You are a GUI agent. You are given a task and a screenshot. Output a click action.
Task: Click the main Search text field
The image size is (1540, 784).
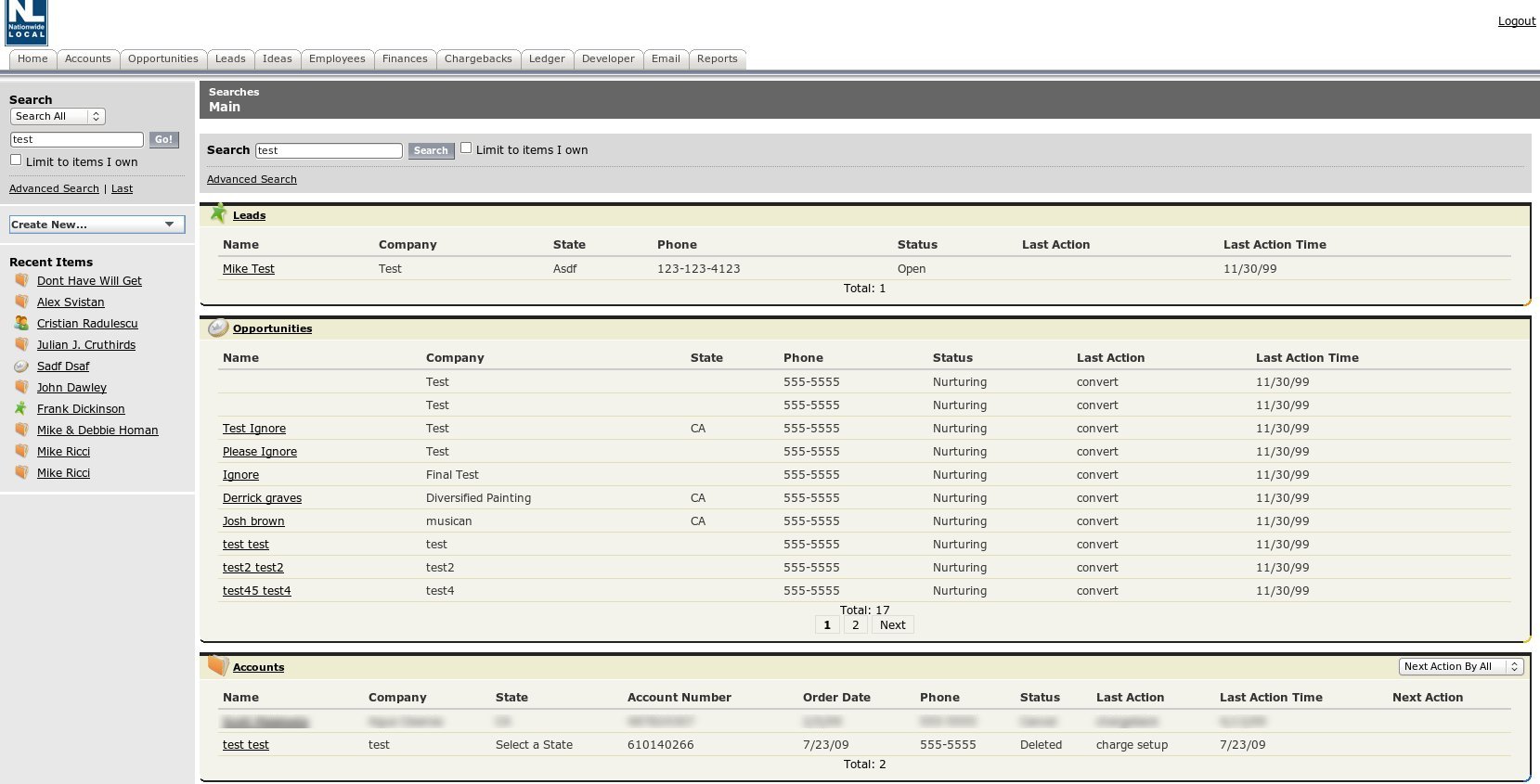pos(329,150)
